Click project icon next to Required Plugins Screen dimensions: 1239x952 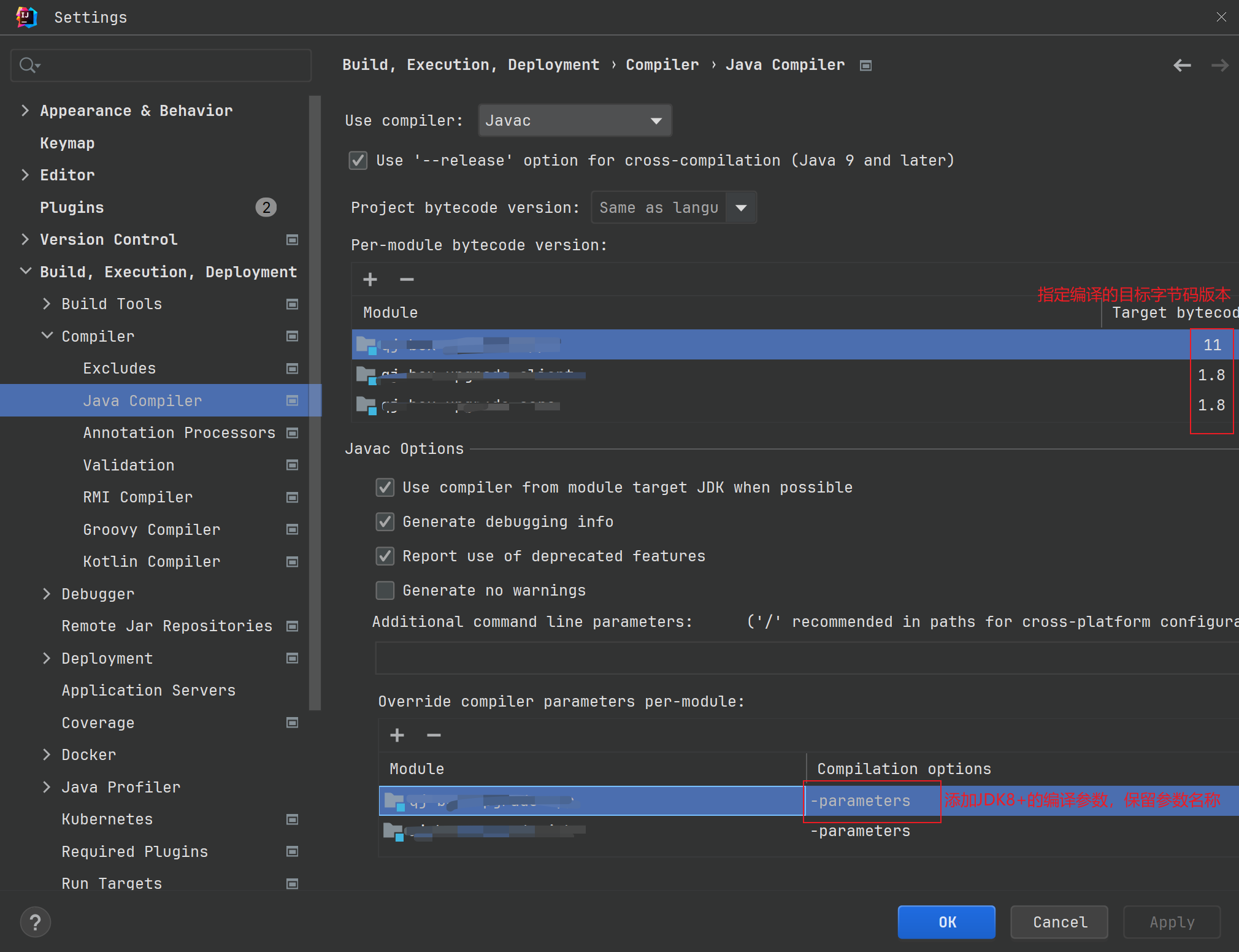point(293,851)
